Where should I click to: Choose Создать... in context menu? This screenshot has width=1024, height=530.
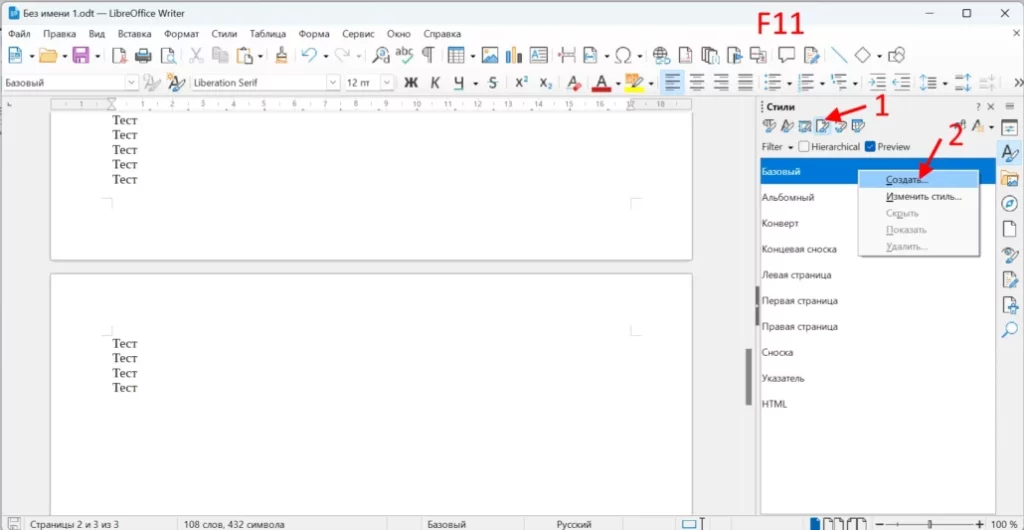point(918,179)
